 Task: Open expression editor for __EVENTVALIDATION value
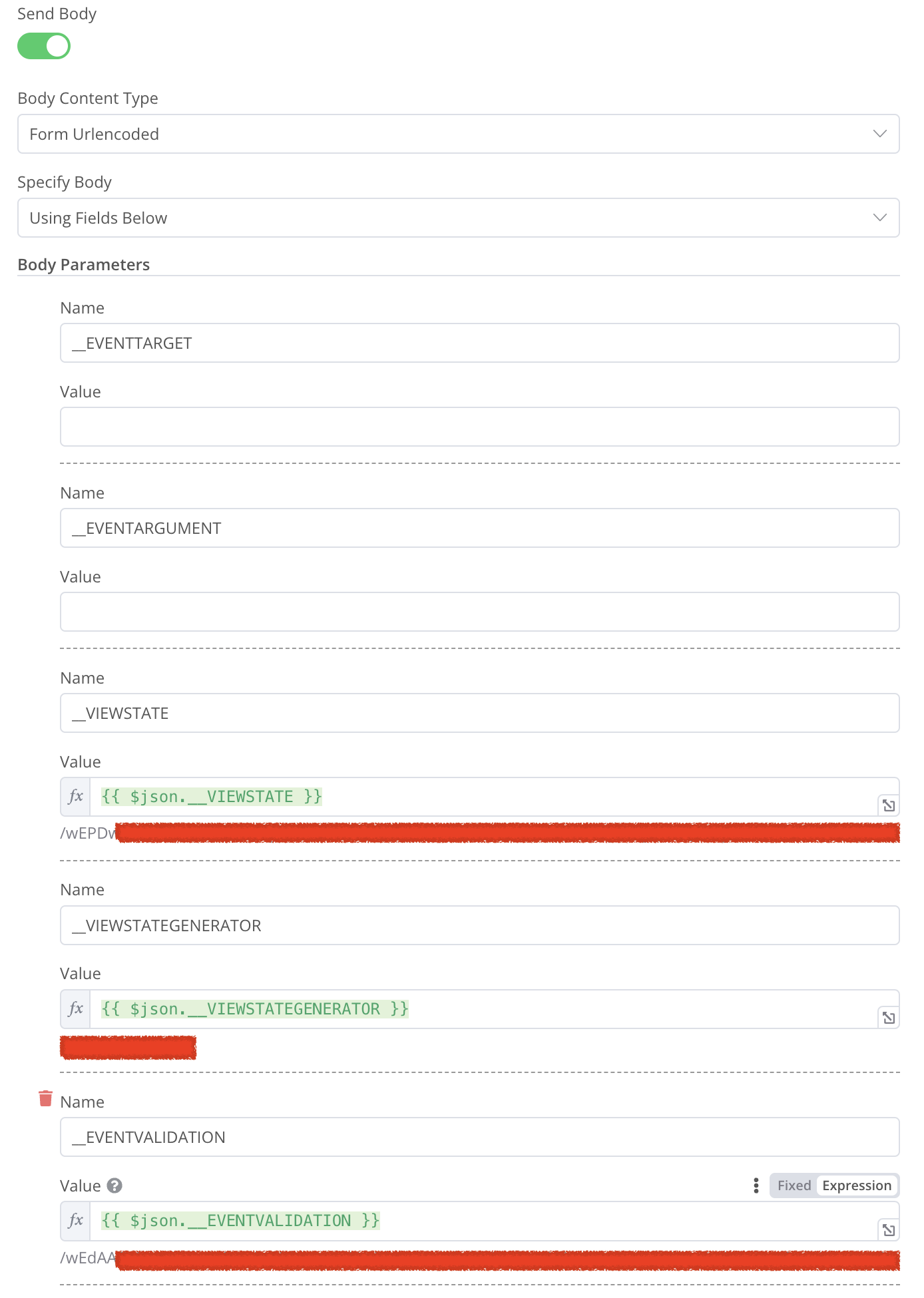click(888, 1230)
